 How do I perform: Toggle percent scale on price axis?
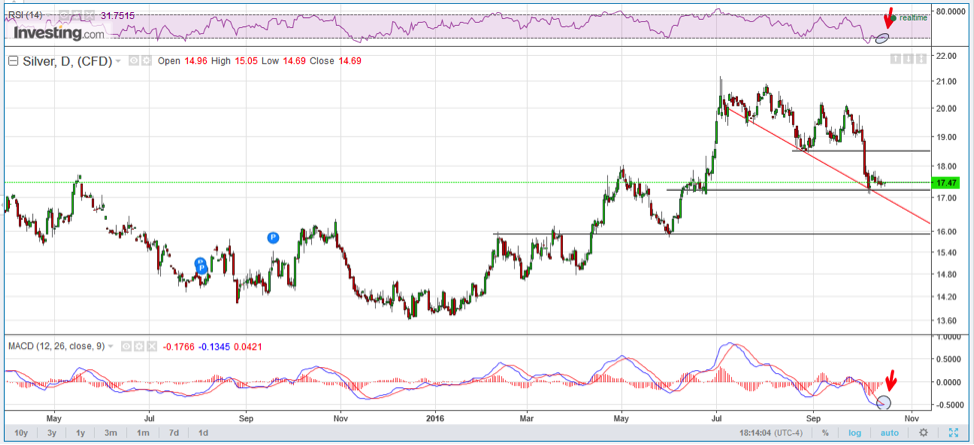(x=825, y=433)
